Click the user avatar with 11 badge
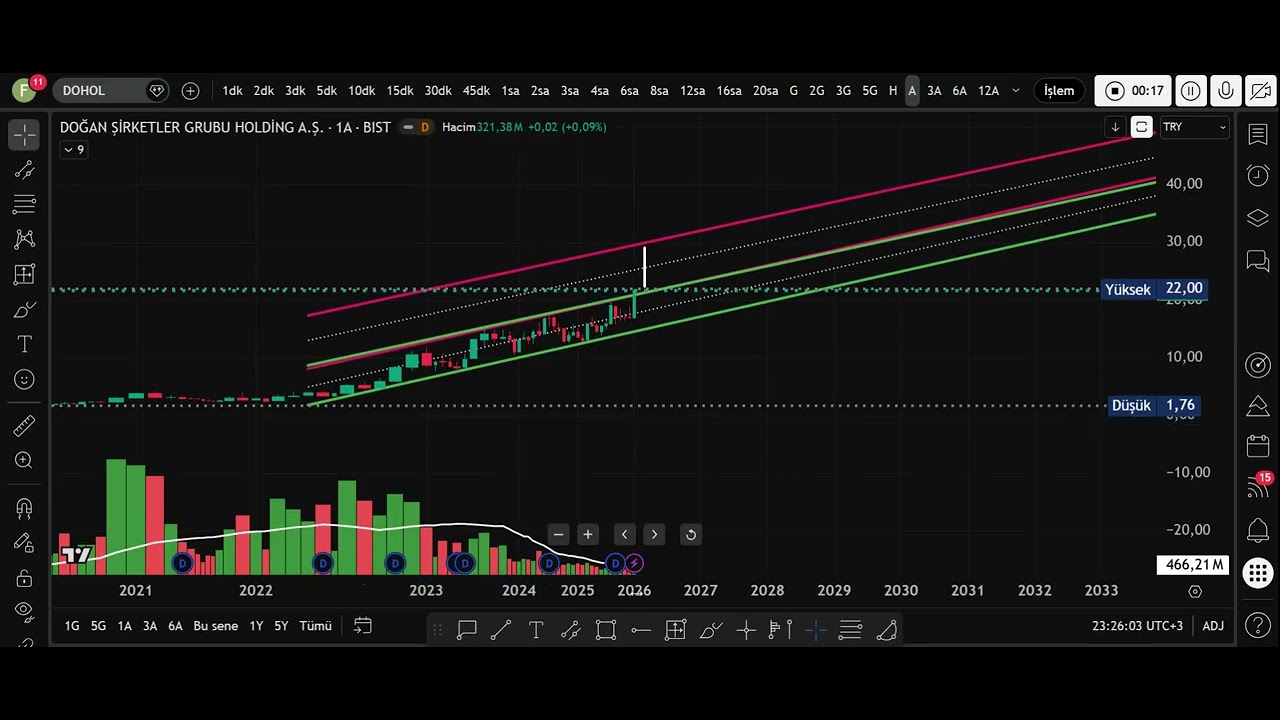This screenshot has width=1280, height=720. coord(24,90)
